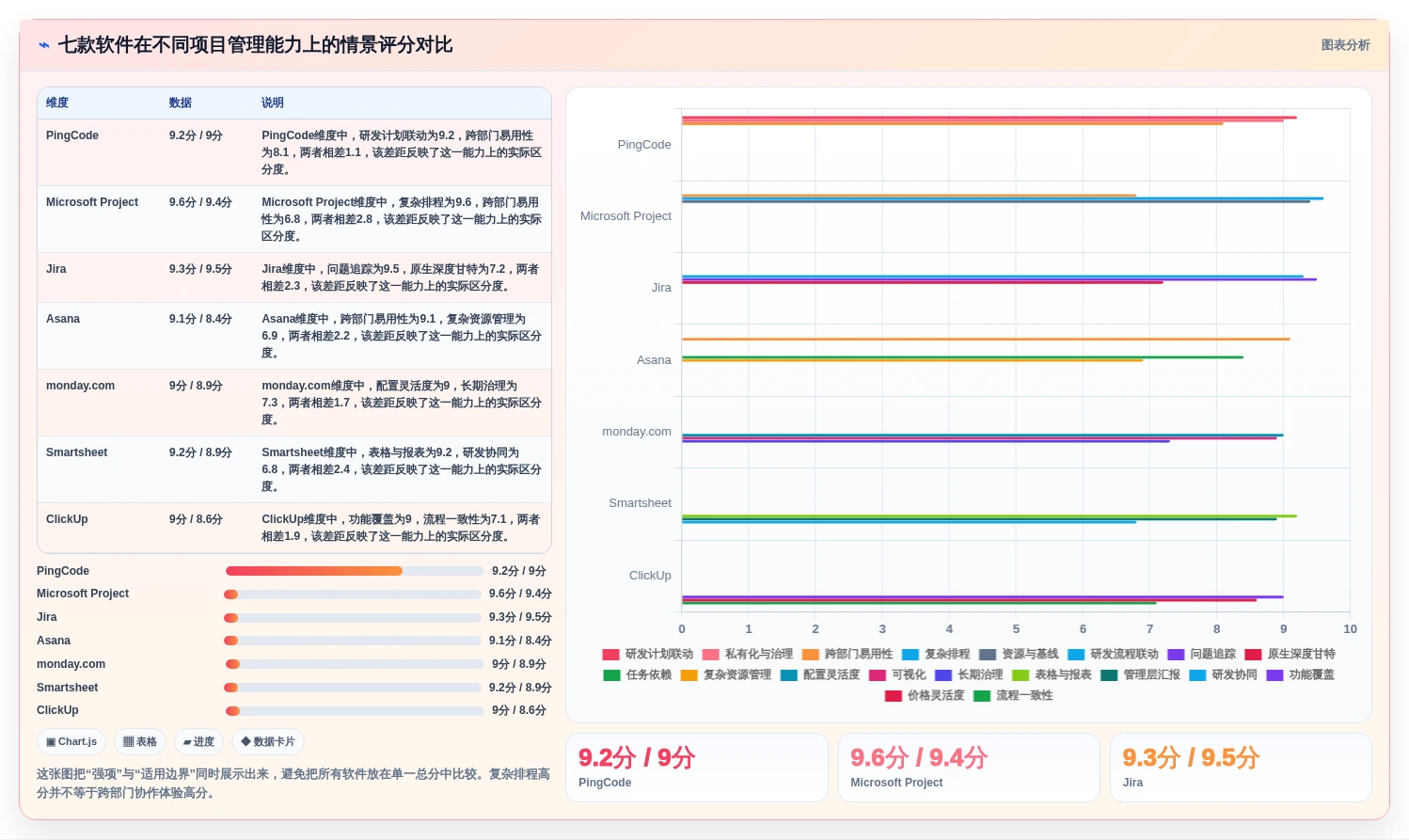Click the Jira维度中 description text

coord(401,277)
